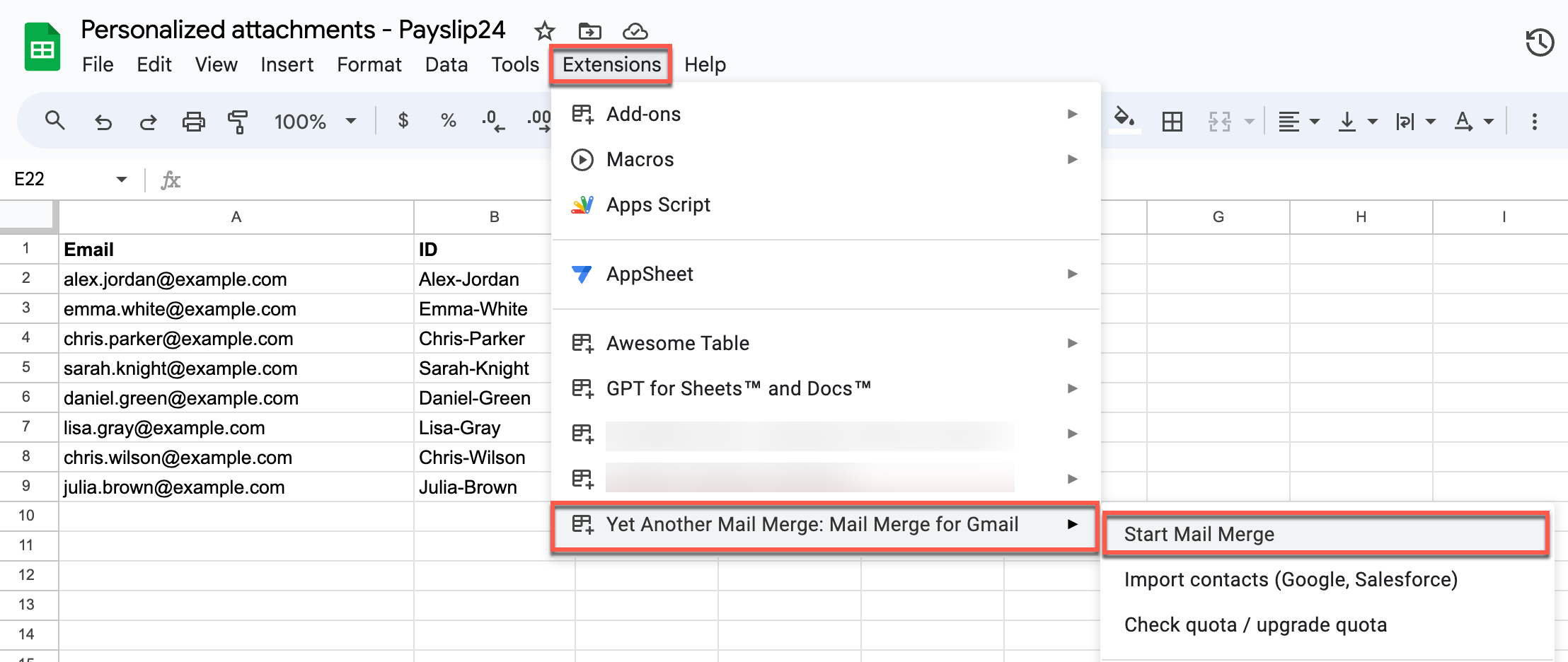
Task: Choose Import contacts (Google, Salesforce)
Action: pos(1291,580)
